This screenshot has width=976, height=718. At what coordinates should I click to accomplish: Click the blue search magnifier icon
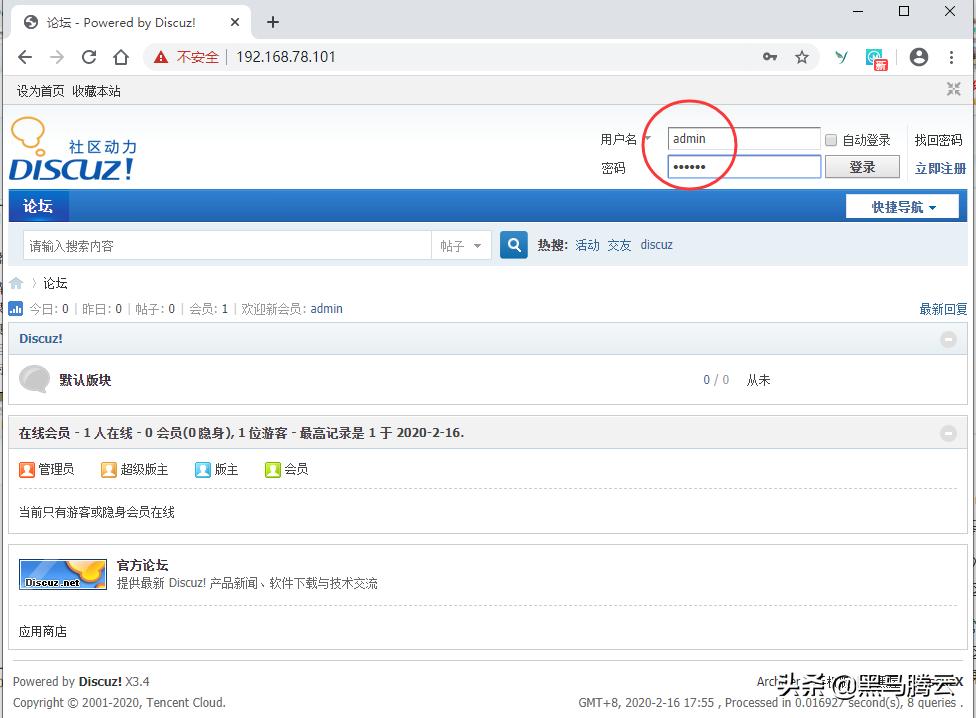pyautogui.click(x=513, y=244)
